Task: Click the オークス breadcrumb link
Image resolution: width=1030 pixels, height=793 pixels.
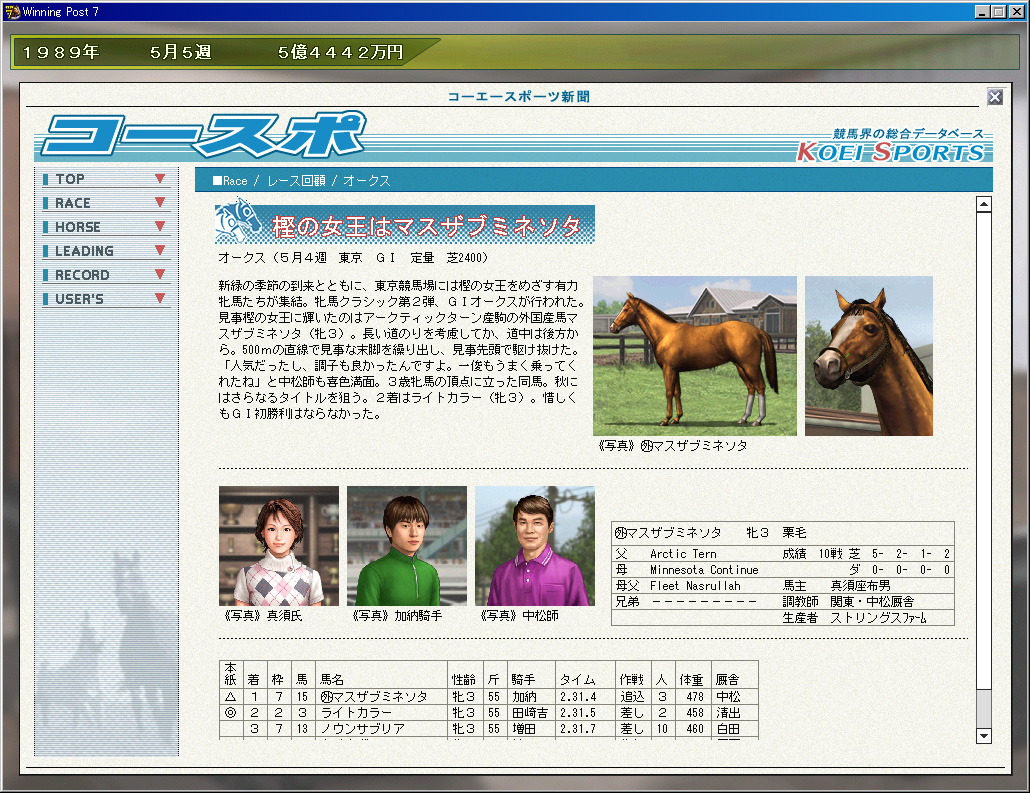Action: [367, 181]
